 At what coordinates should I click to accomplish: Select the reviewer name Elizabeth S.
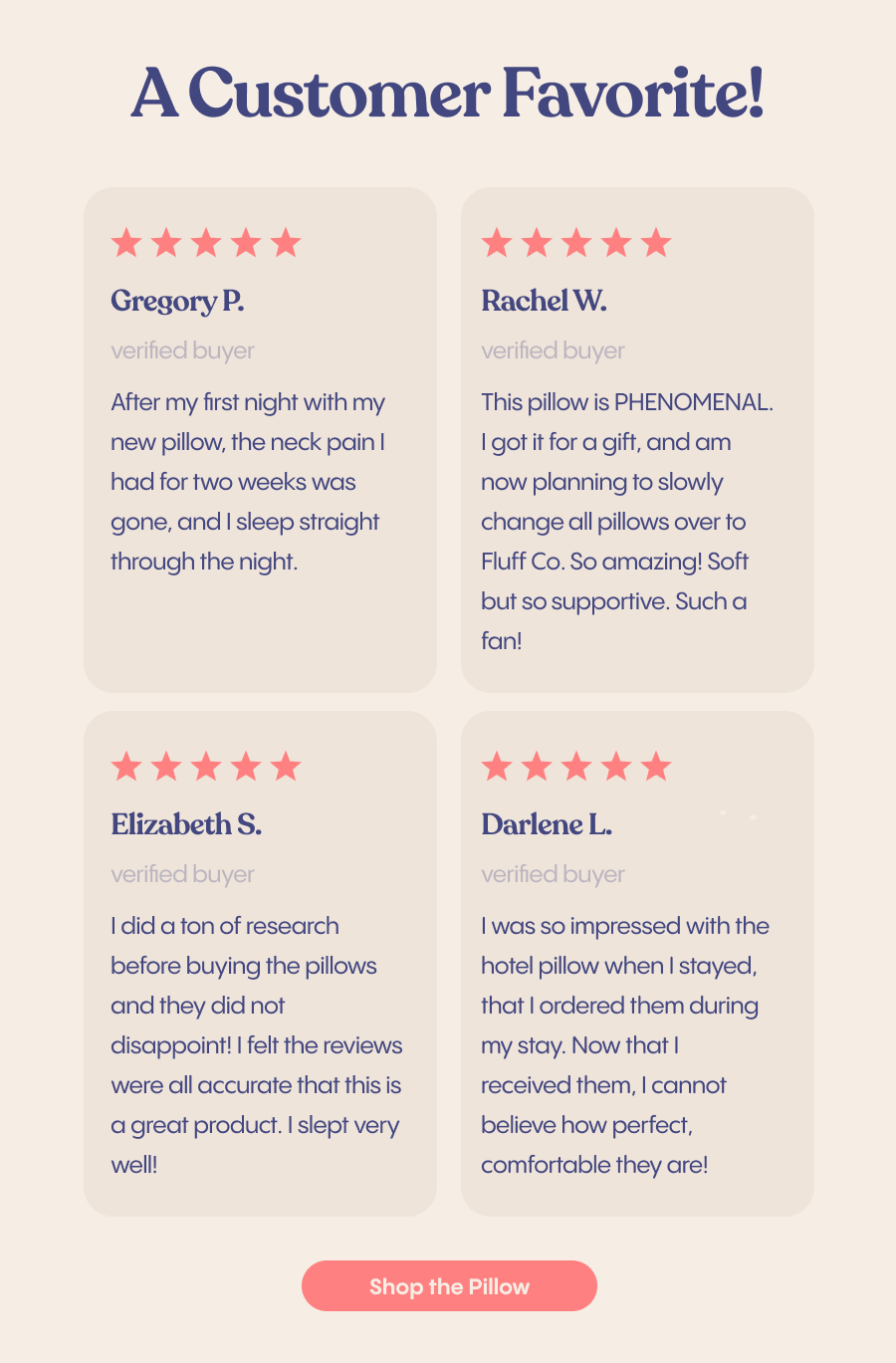tap(186, 824)
